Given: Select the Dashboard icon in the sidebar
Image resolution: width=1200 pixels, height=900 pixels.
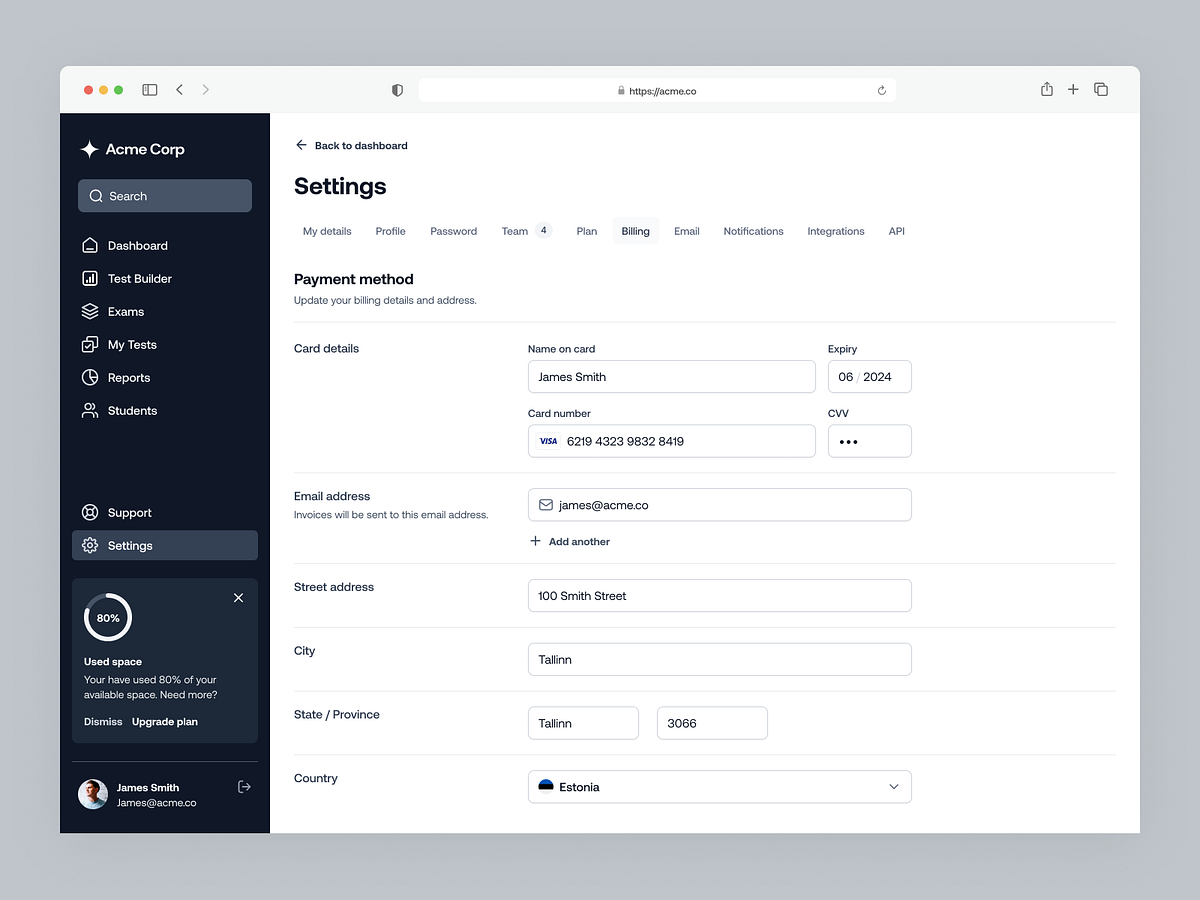Looking at the screenshot, I should [x=91, y=245].
